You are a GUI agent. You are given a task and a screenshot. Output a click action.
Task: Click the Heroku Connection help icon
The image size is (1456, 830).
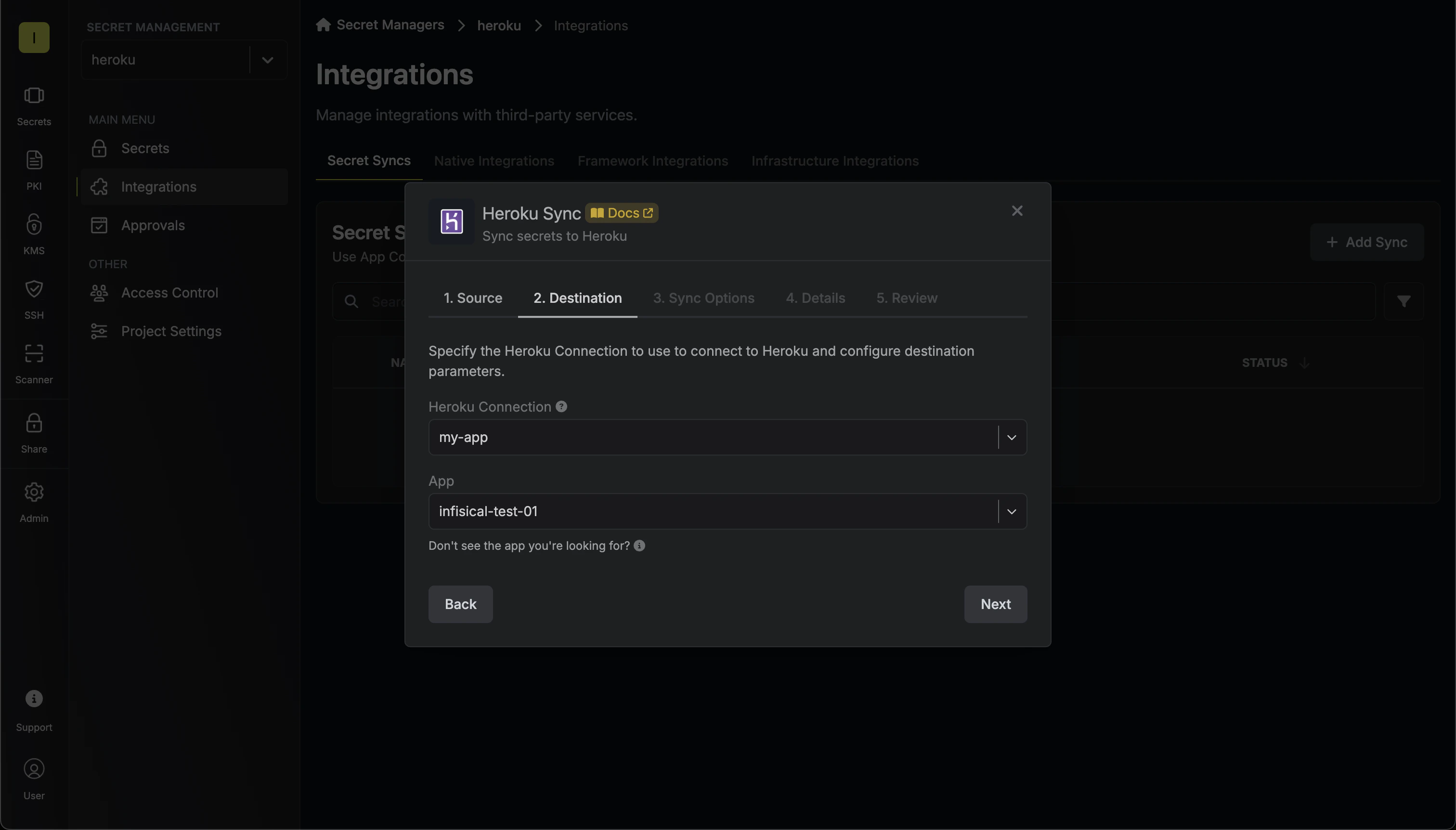(x=561, y=406)
